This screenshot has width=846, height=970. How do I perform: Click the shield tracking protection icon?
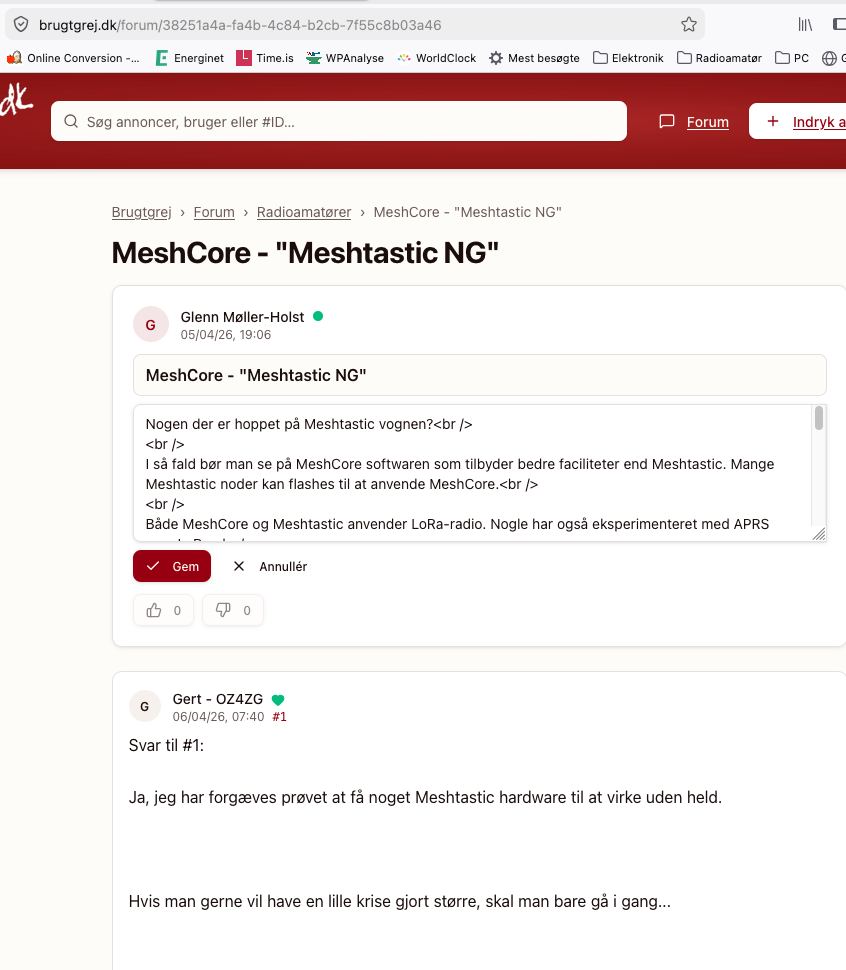click(x=21, y=24)
